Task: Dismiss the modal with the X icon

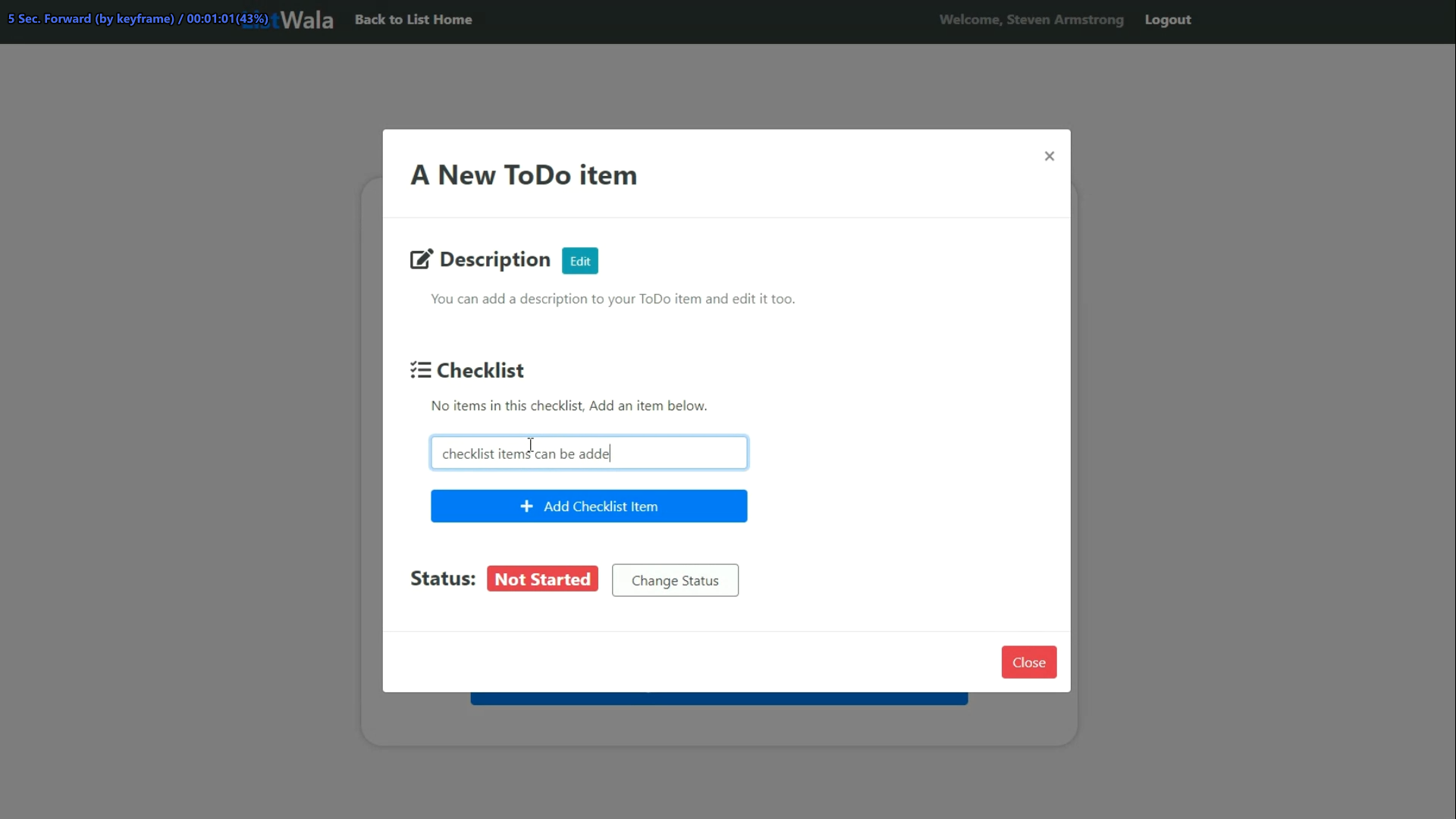Action: click(x=1049, y=156)
